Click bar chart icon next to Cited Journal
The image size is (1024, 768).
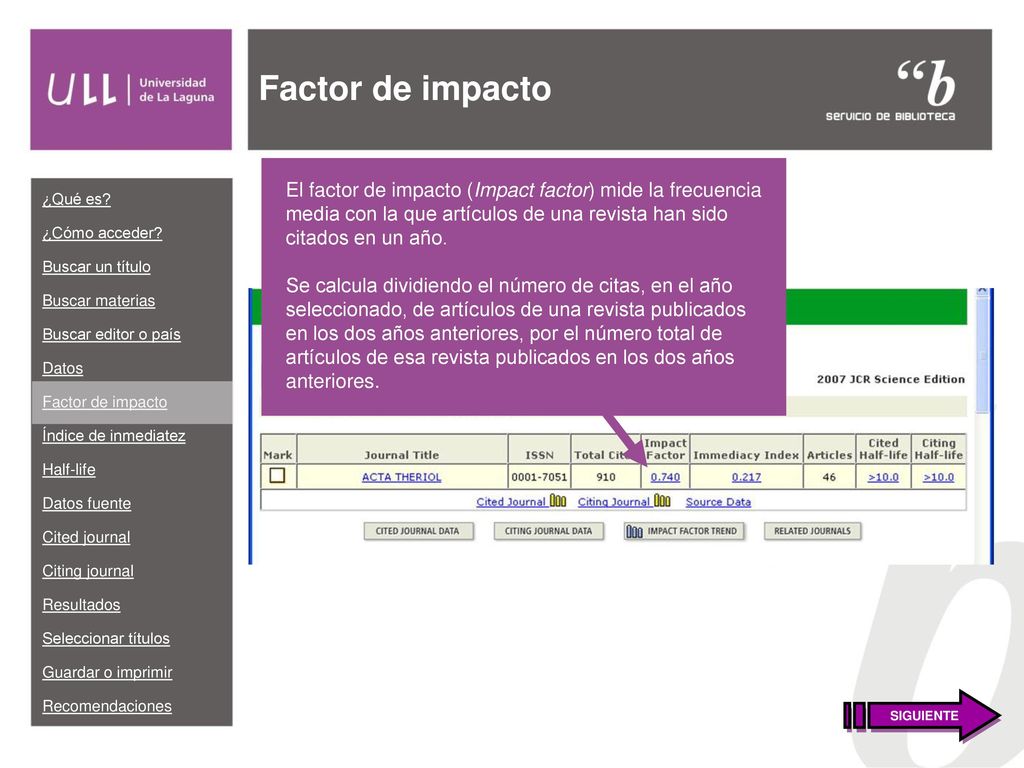[x=558, y=501]
